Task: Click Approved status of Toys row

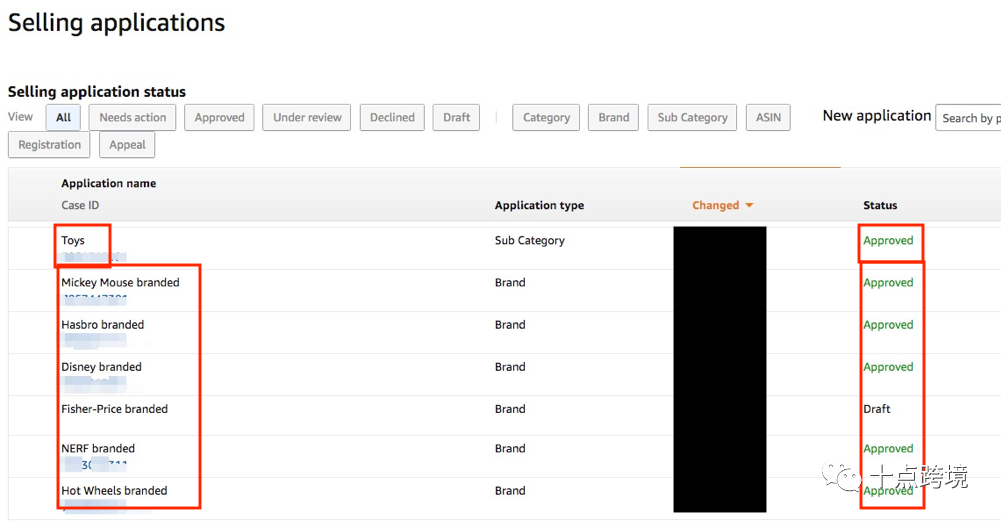Action: pos(888,241)
